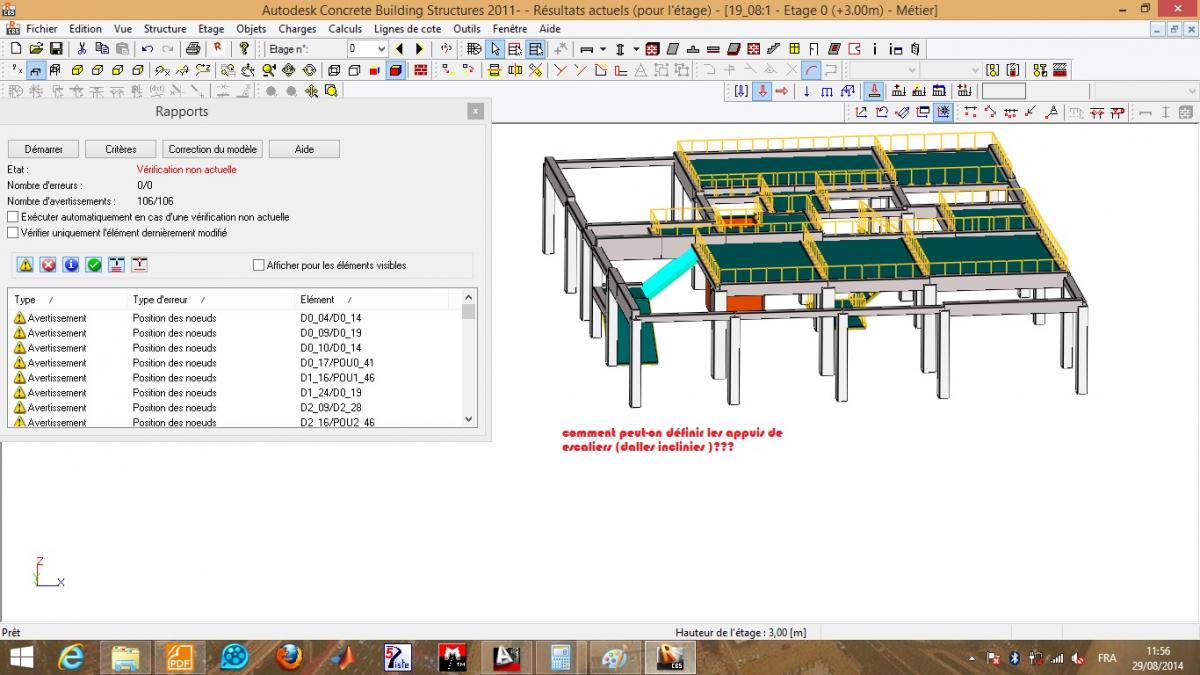Expand the dropdown arrow beside the column tool
This screenshot has width=1200, height=675.
635,48
